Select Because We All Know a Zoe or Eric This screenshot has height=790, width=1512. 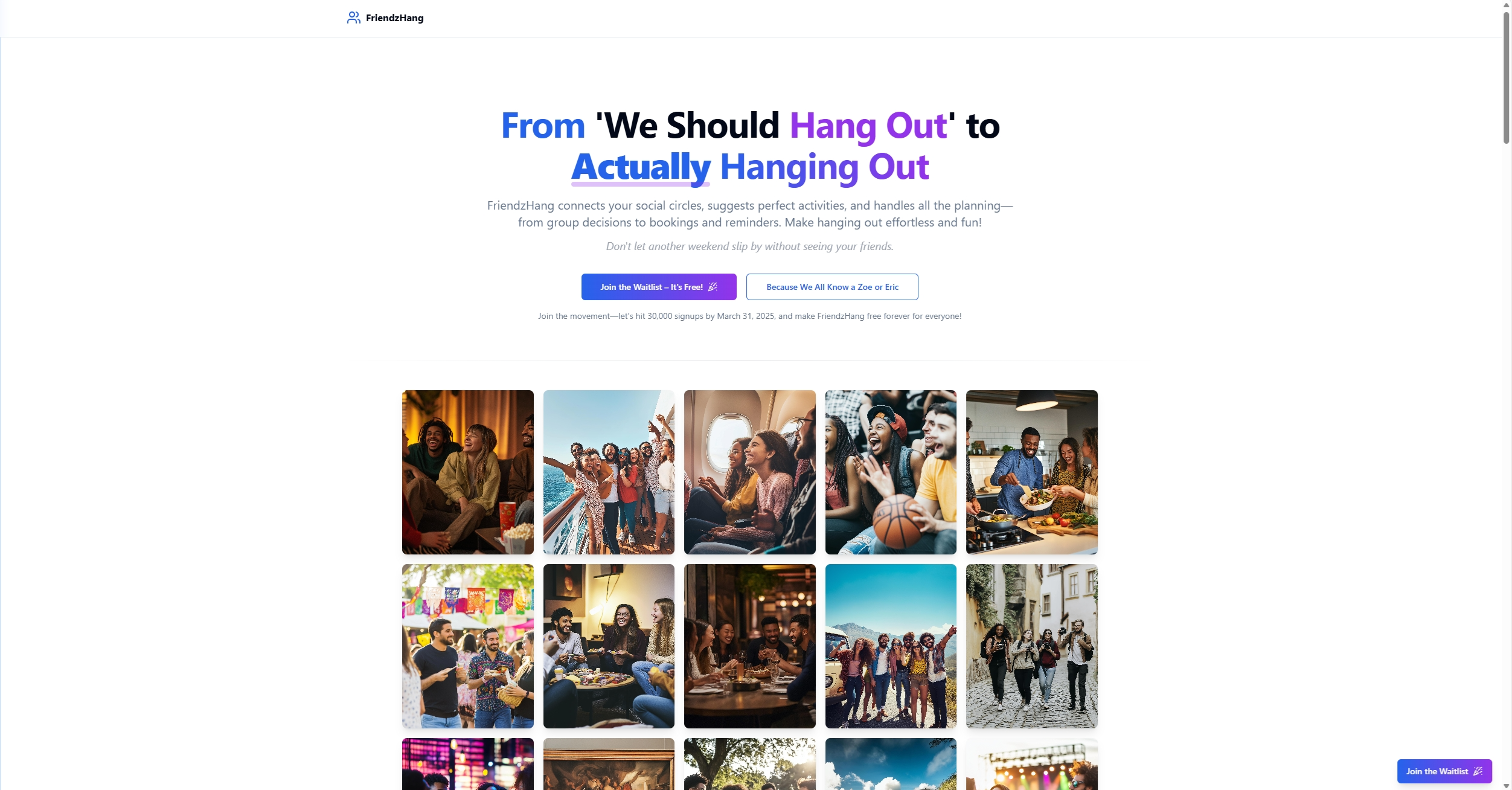click(x=832, y=287)
